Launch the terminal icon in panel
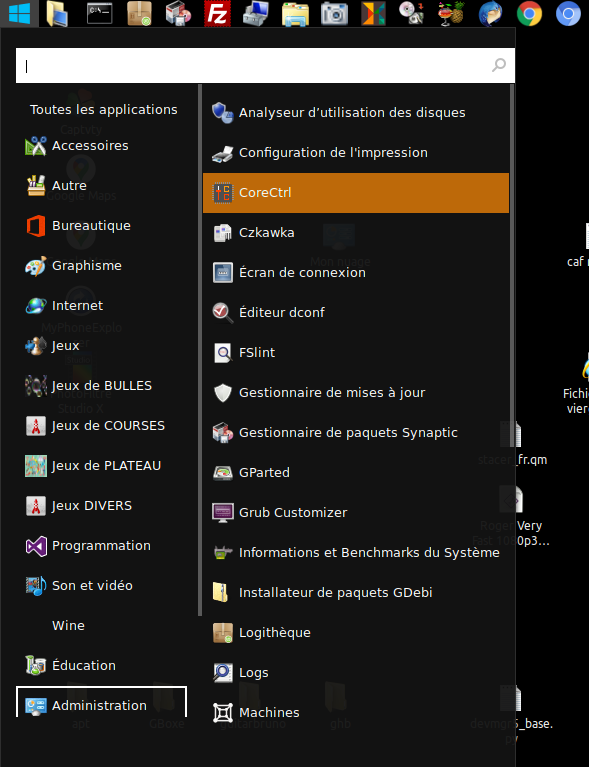This screenshot has height=767, width=589. click(x=99, y=14)
